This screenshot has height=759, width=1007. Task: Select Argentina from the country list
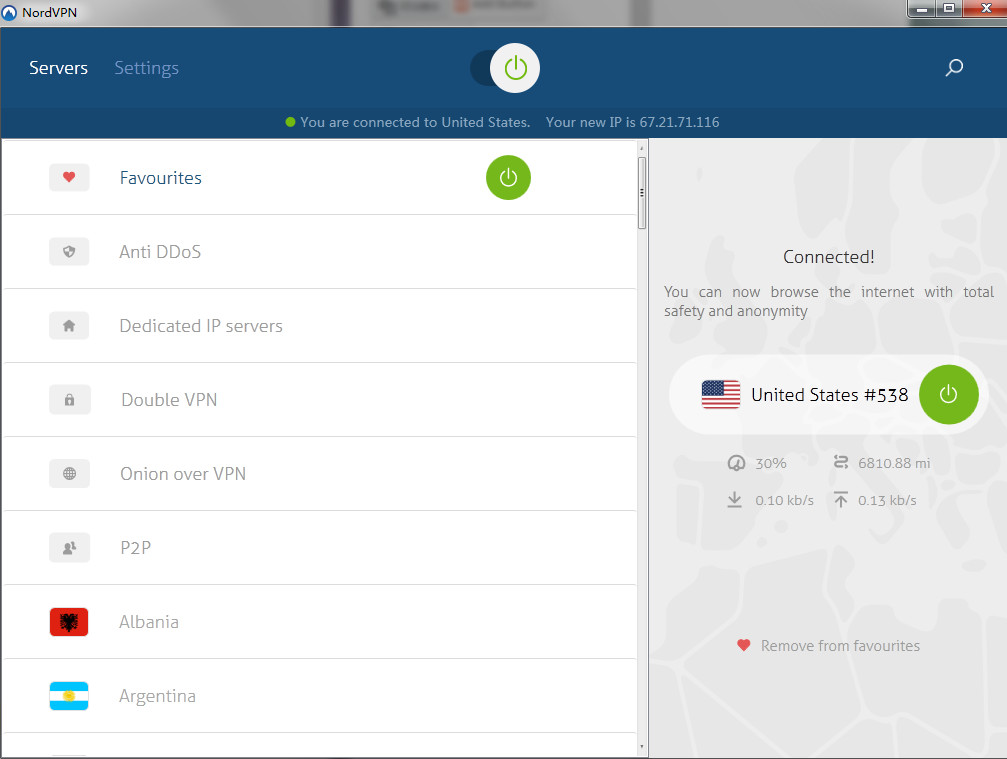click(319, 695)
